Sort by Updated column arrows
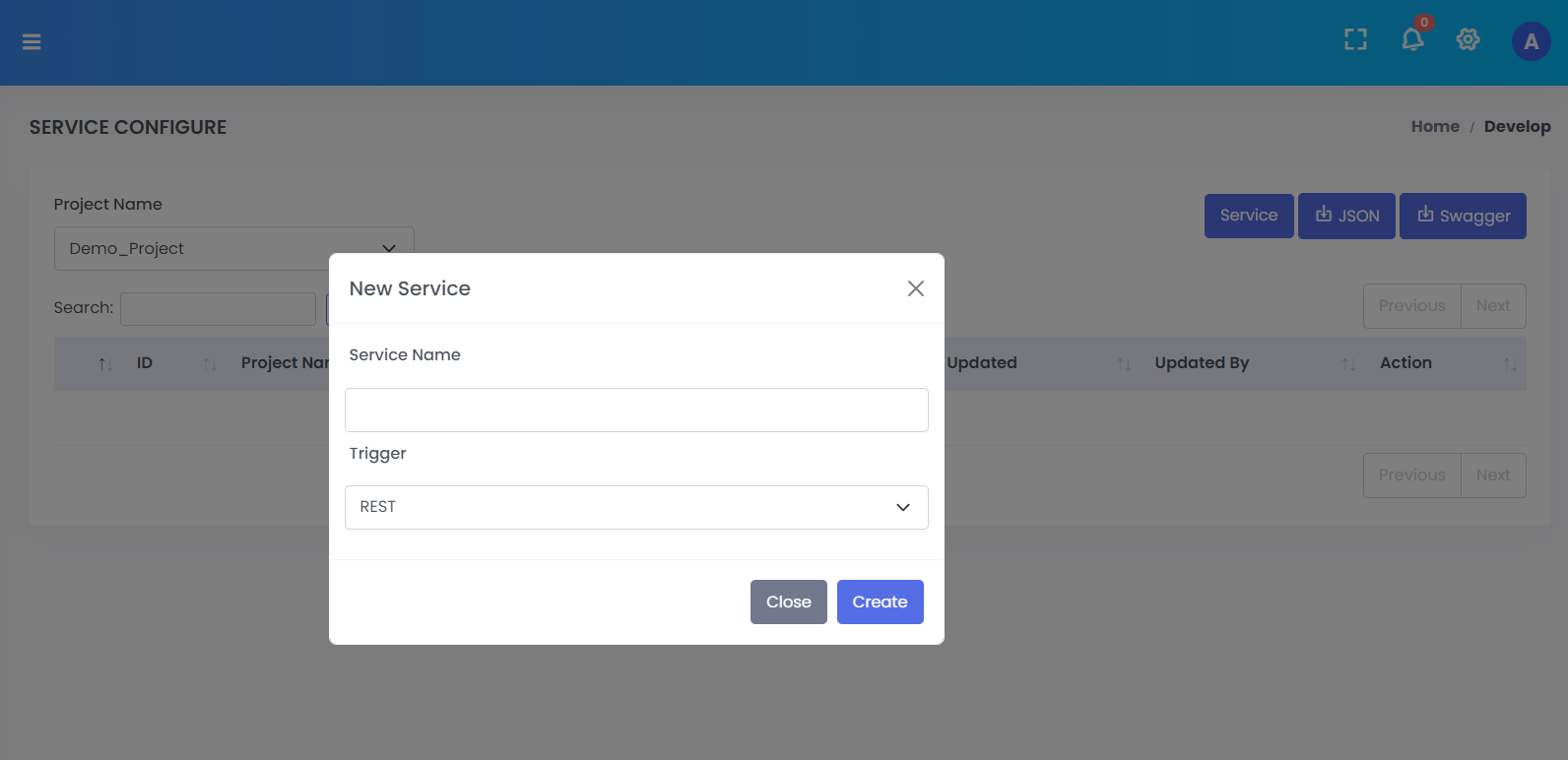 (1123, 364)
